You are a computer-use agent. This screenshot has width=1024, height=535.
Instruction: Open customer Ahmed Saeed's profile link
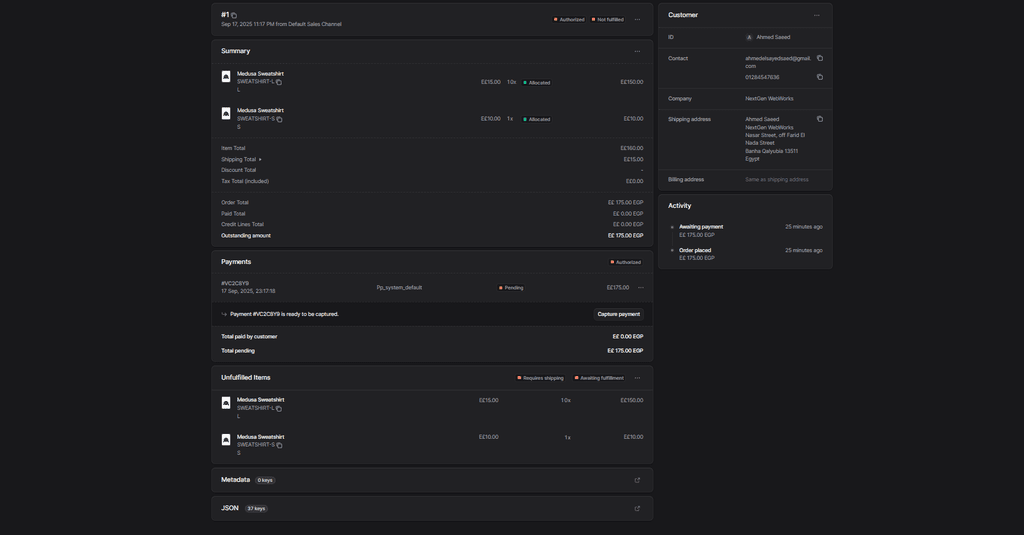[772, 37]
